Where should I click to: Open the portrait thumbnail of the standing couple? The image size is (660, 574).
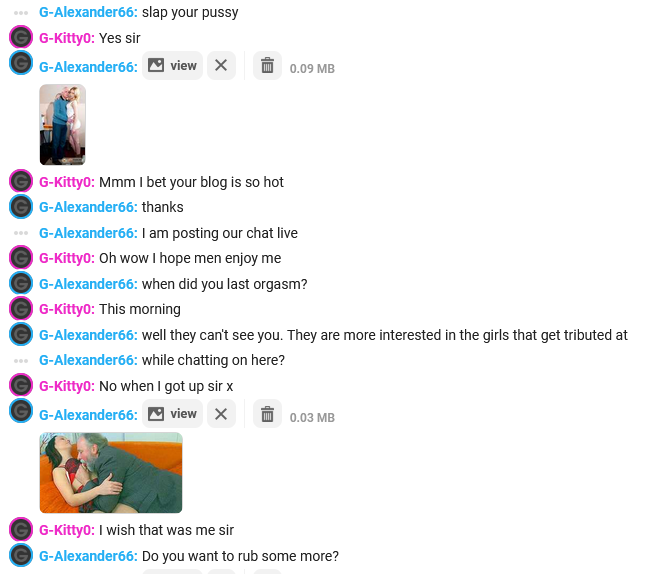pos(62,125)
